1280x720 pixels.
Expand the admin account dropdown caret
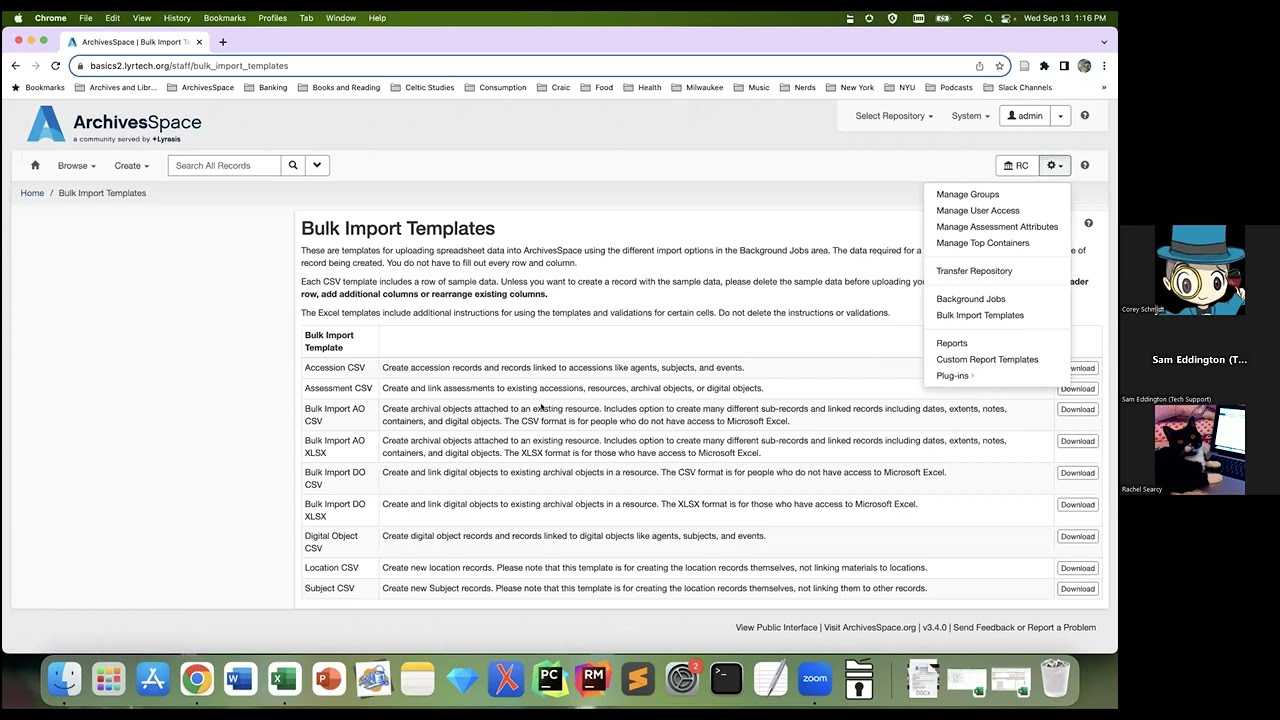[1060, 116]
